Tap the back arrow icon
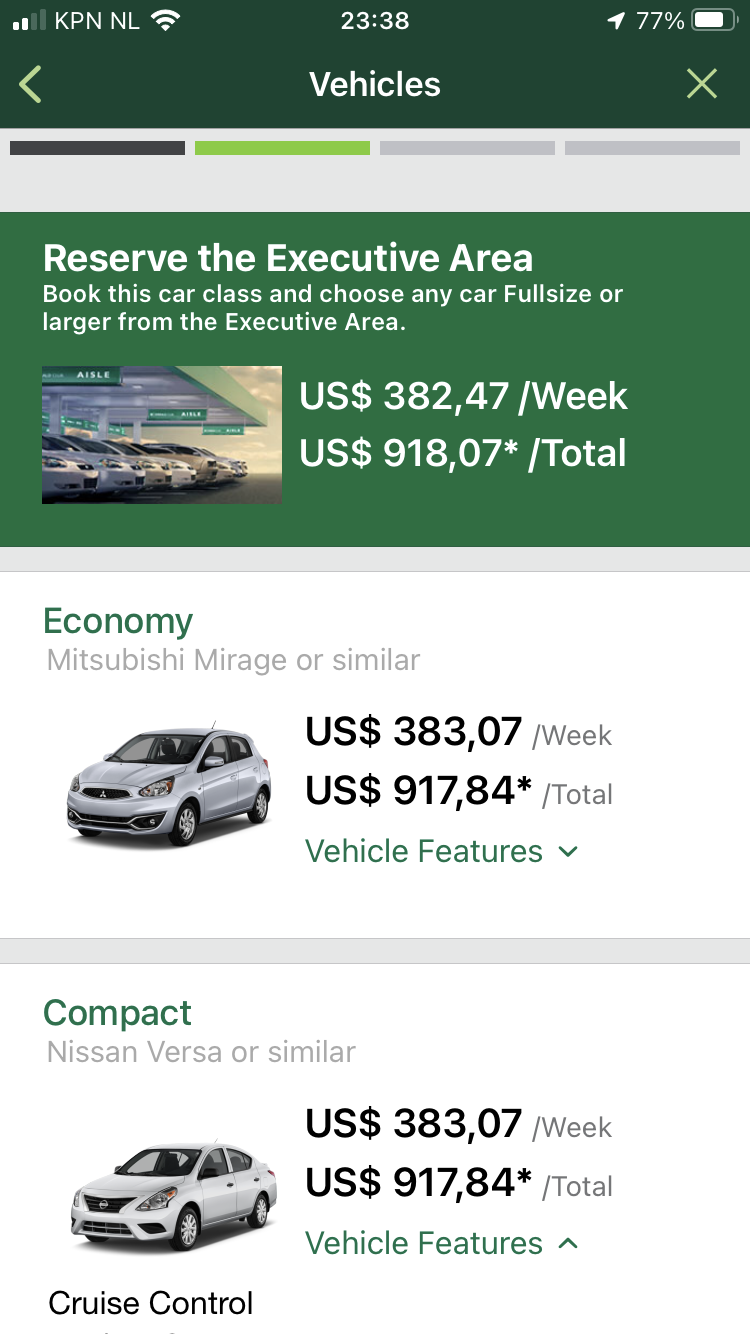 coord(31,85)
